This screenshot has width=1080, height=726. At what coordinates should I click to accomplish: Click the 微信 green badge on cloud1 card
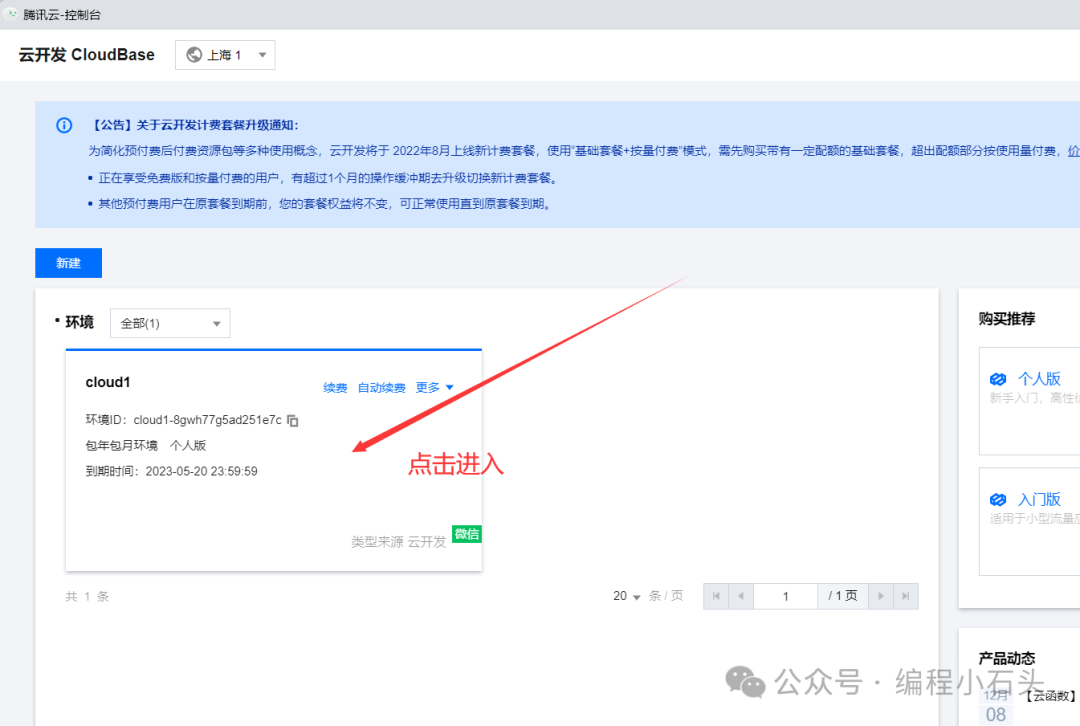[x=466, y=534]
